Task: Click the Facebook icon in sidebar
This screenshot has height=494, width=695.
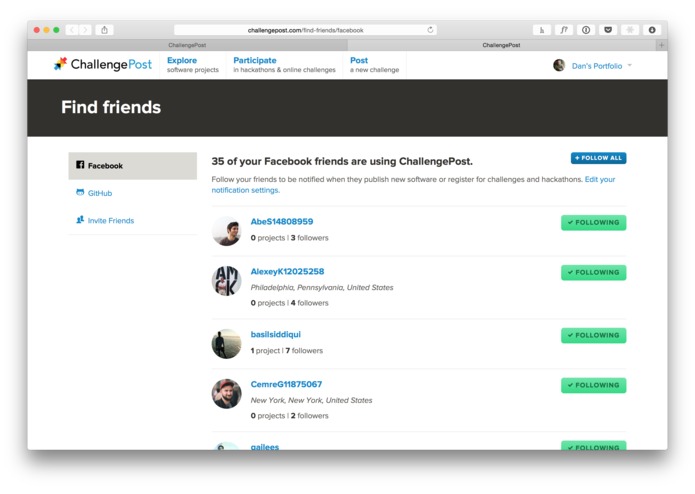Action: tap(80, 165)
